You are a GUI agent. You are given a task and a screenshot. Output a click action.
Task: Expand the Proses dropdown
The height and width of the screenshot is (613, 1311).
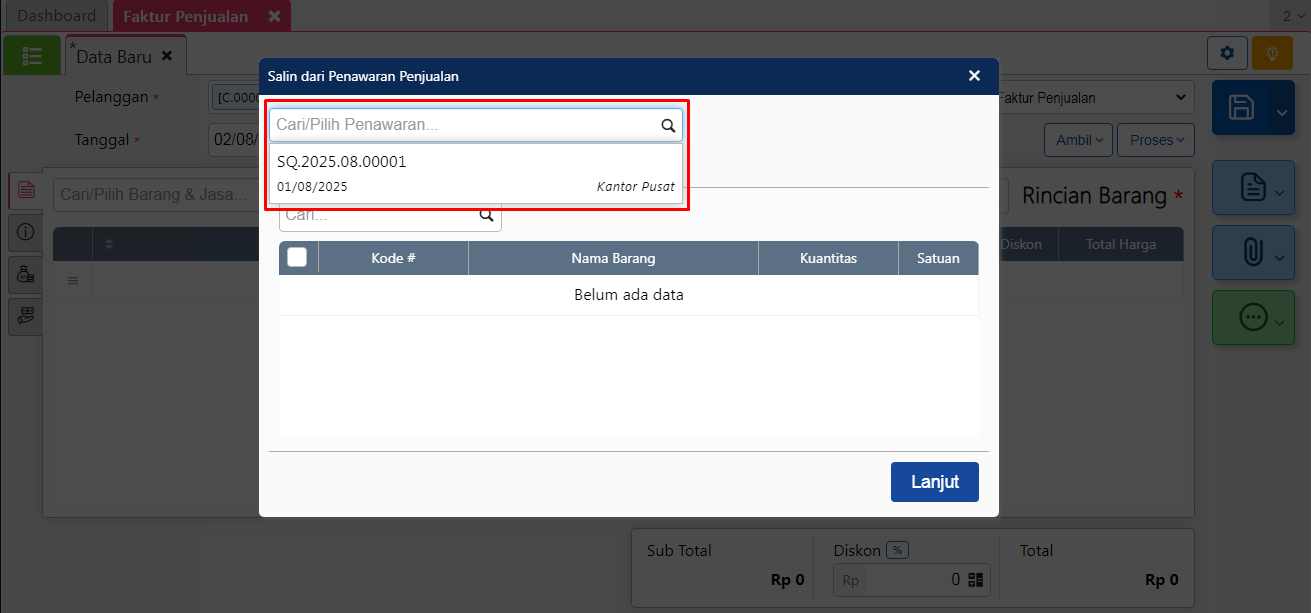[x=1155, y=140]
